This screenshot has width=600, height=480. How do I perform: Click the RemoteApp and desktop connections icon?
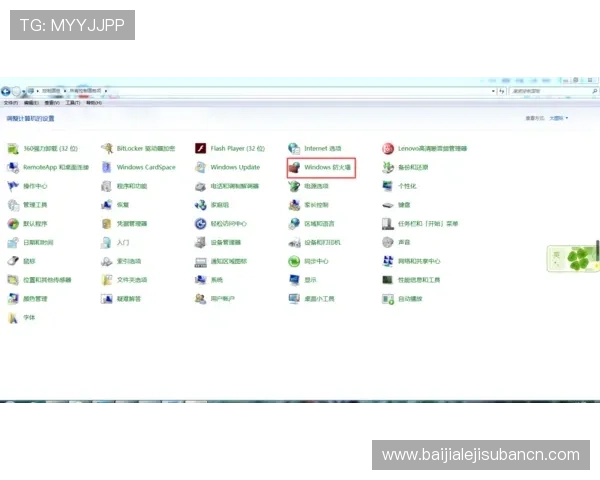pyautogui.click(x=13, y=167)
